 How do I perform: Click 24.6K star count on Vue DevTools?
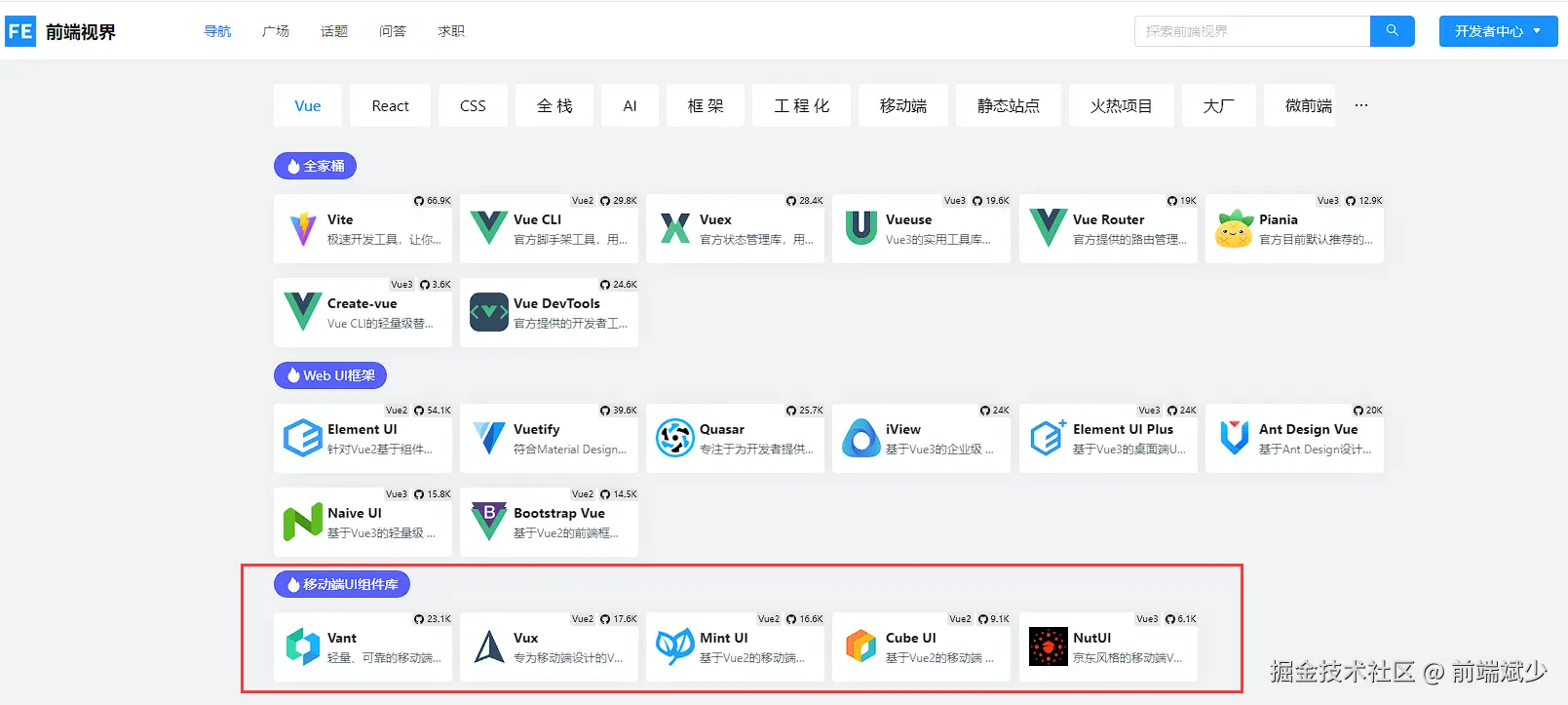(x=625, y=285)
